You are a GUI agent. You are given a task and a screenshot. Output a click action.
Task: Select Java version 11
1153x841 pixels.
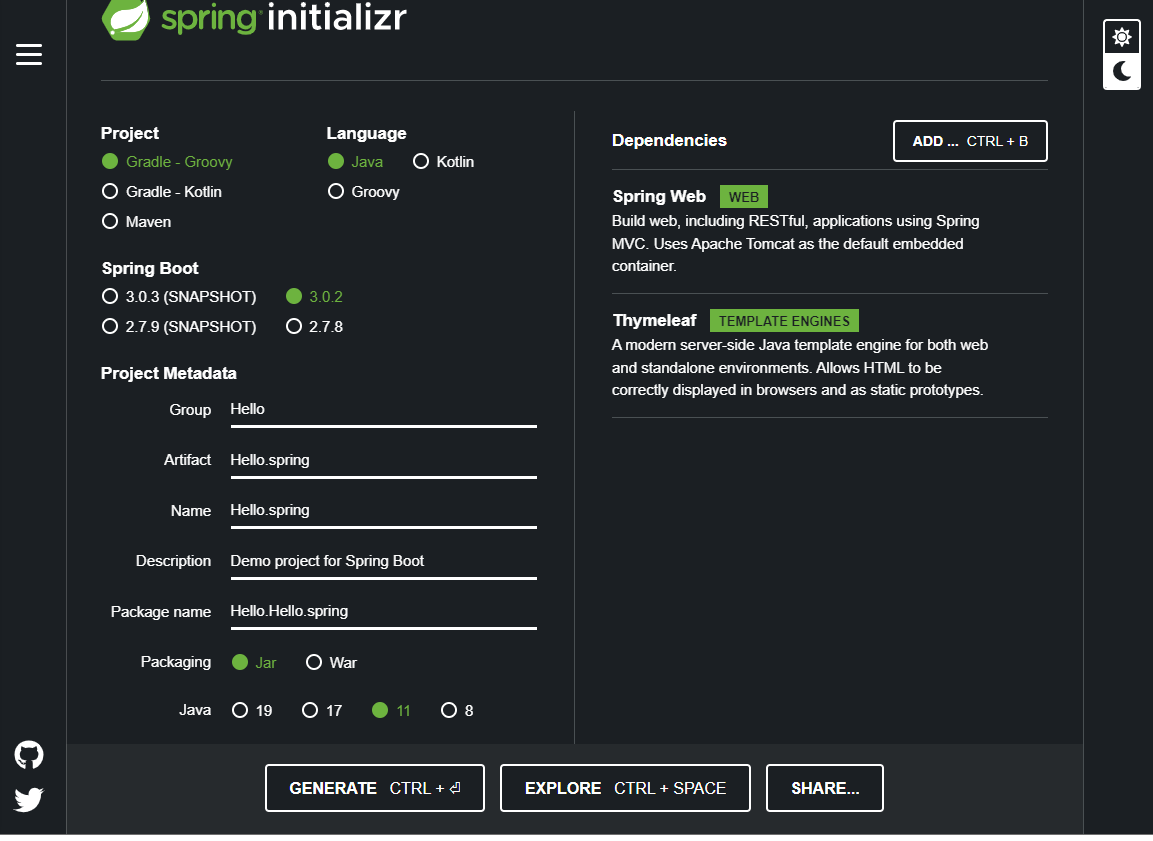tap(391, 710)
